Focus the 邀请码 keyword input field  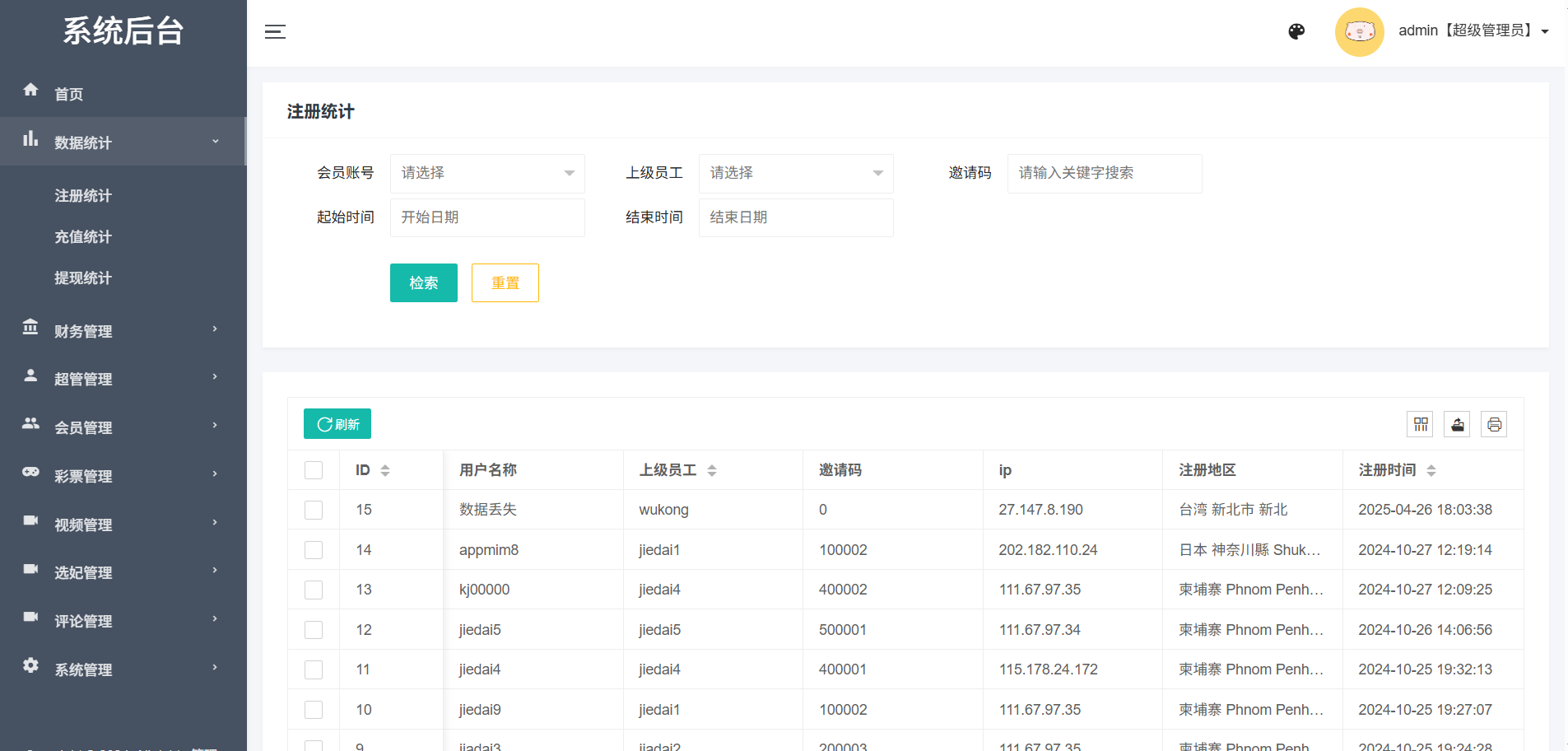click(1104, 173)
